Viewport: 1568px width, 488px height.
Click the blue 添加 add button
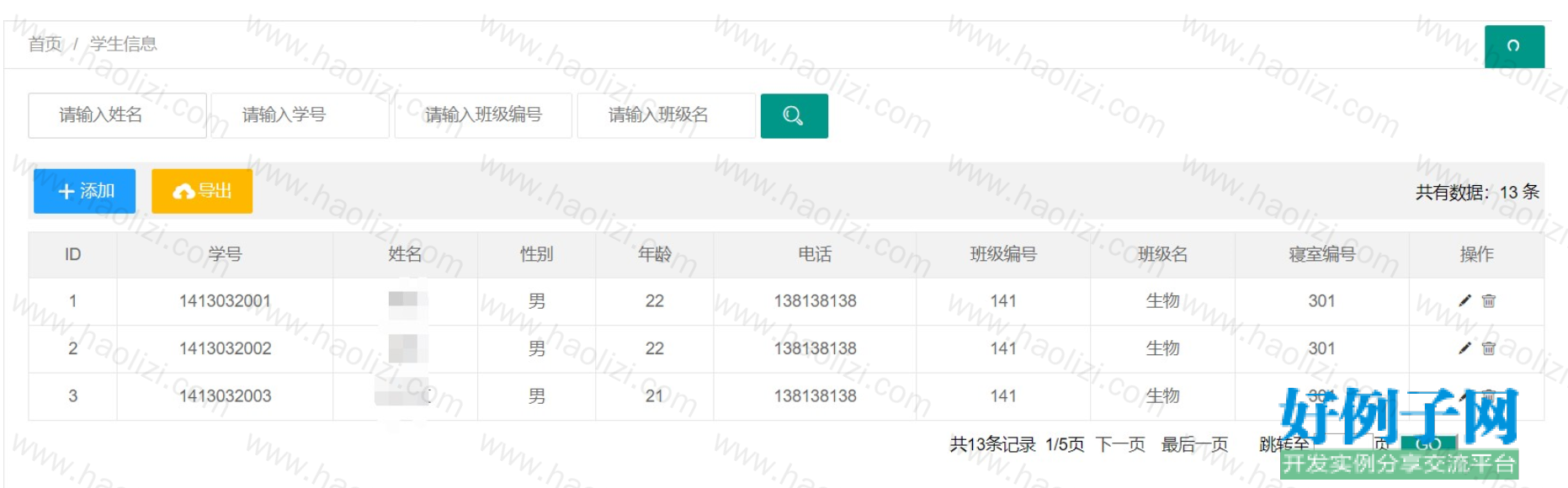84,191
